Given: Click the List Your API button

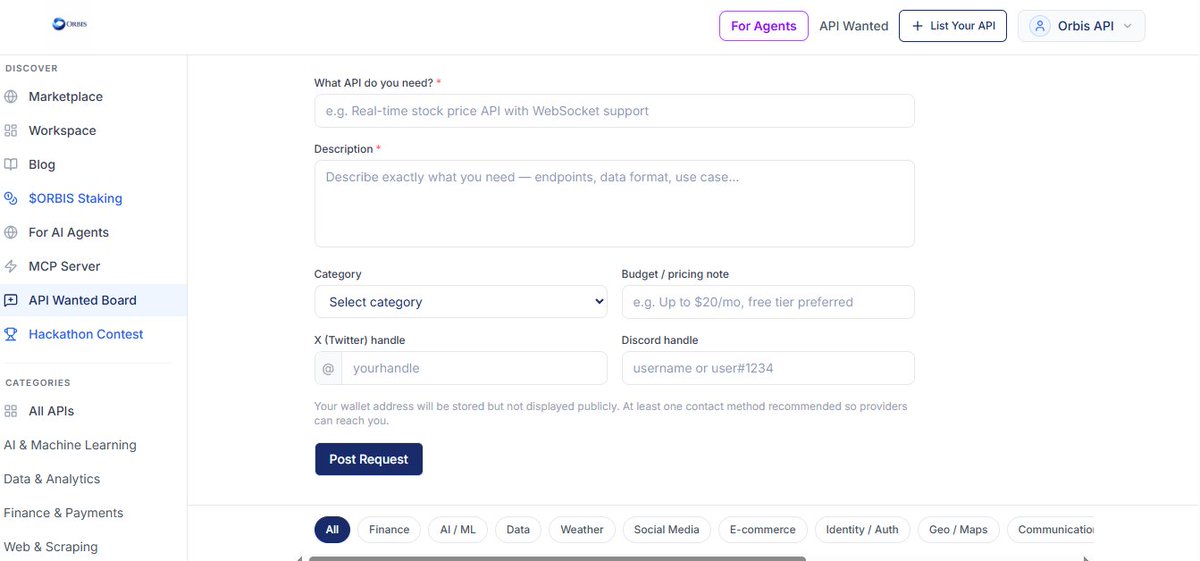Looking at the screenshot, I should click(x=952, y=26).
